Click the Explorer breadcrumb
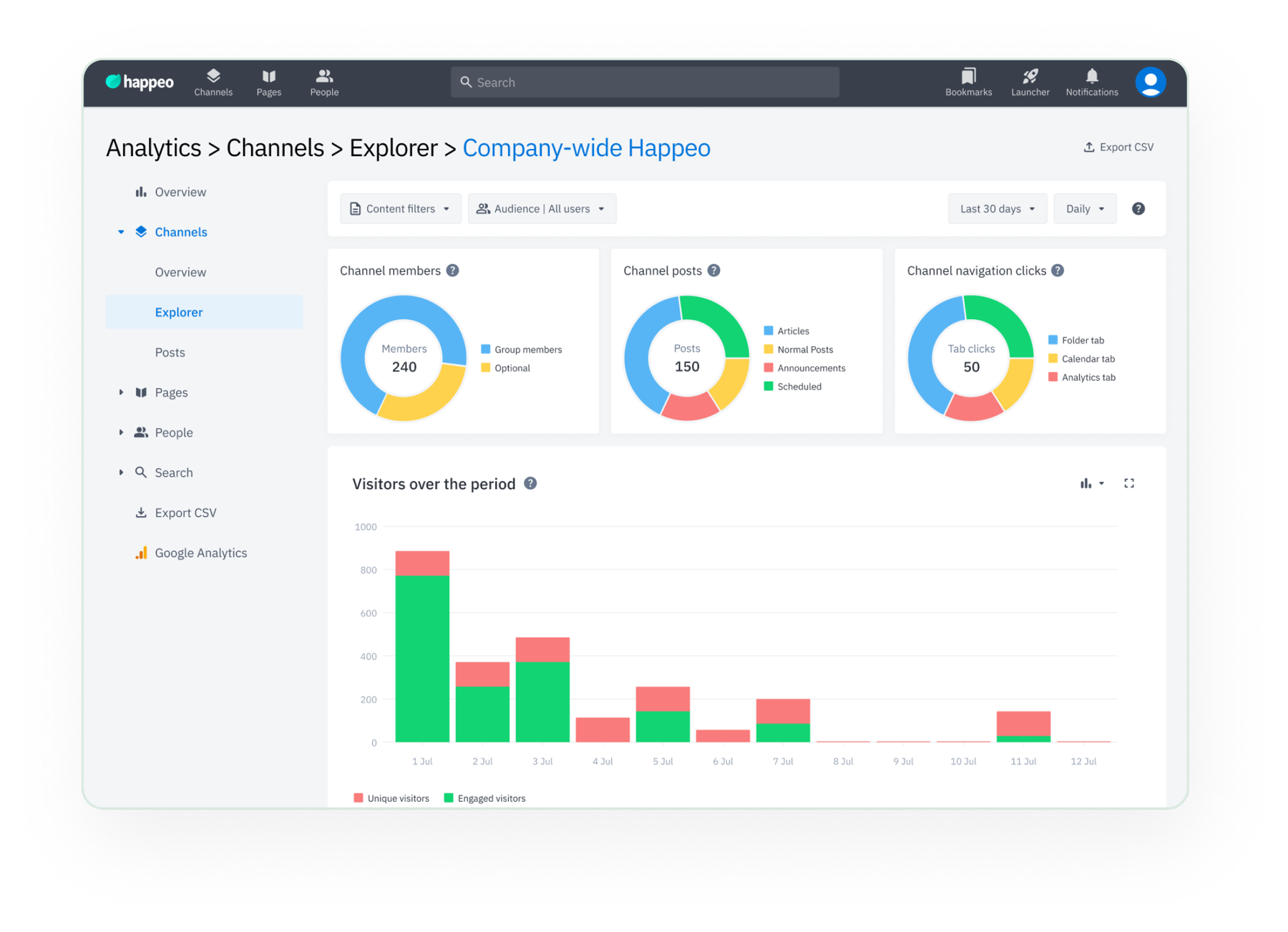 394,147
